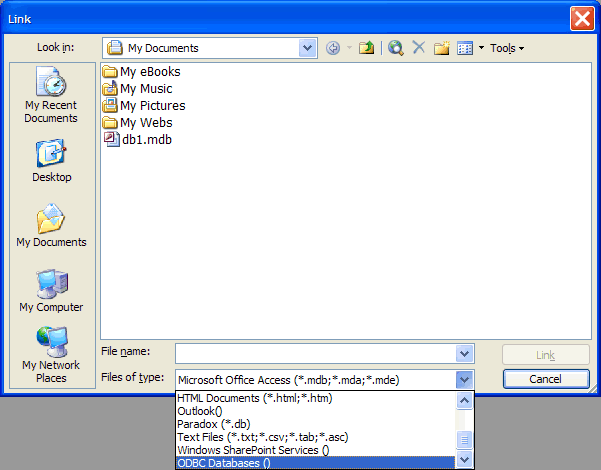Open the Views dropdown arrow

[481, 48]
